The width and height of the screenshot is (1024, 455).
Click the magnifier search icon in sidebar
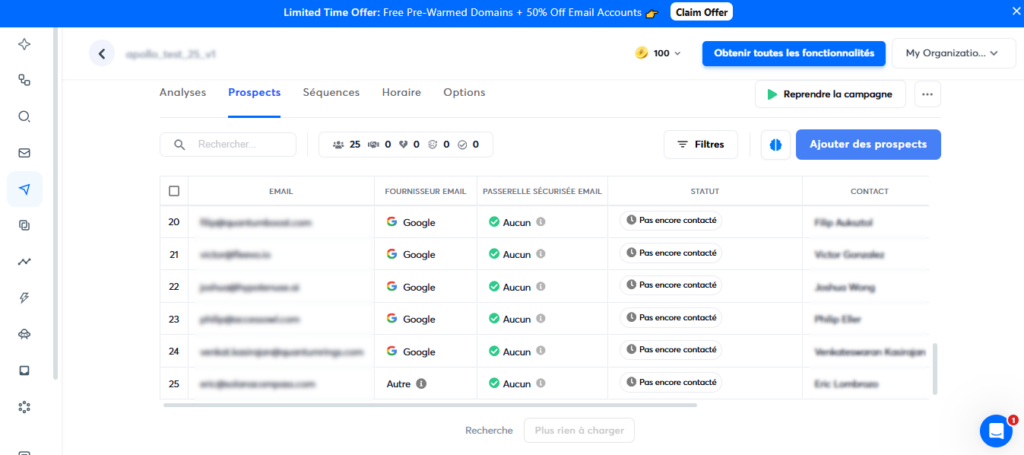(x=25, y=116)
